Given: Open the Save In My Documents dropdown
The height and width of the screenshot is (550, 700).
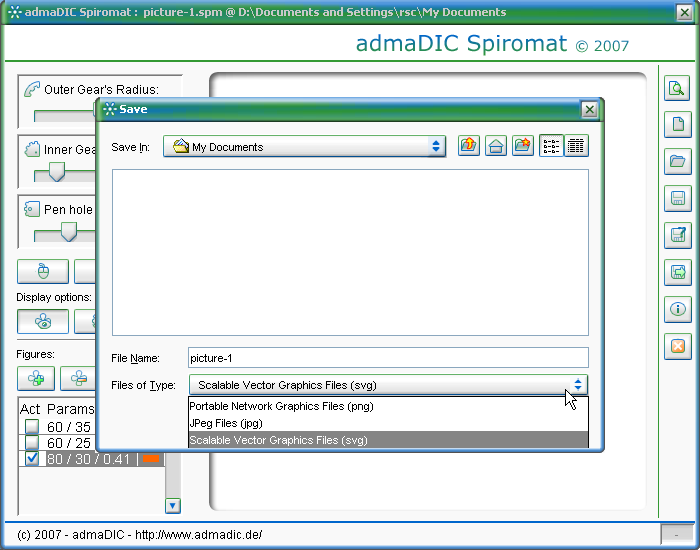Looking at the screenshot, I should pyautogui.click(x=304, y=146).
